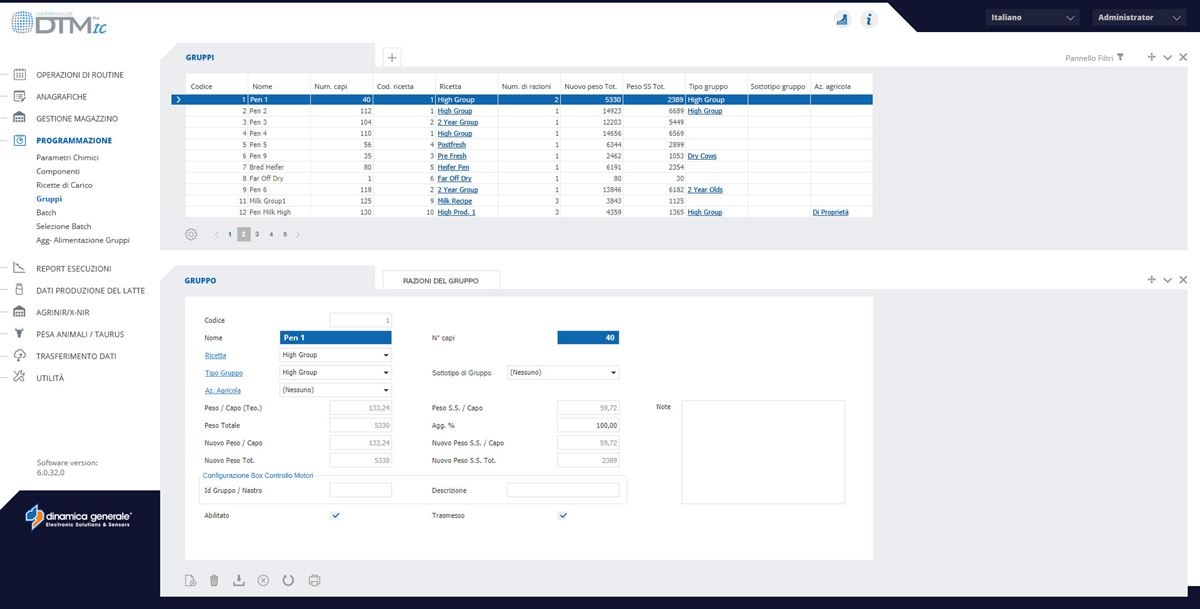
Task: Open Gestione Magazzino sidebar section
Action: 77,119
